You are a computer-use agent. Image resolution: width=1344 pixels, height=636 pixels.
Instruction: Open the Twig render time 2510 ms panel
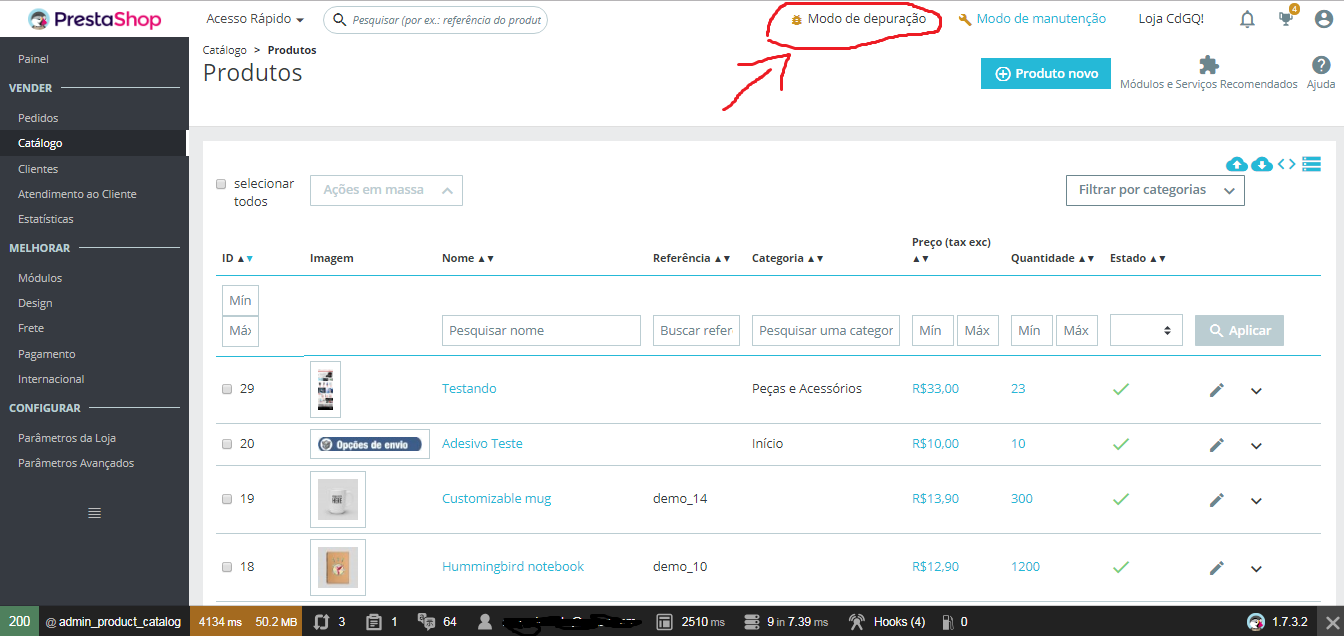691,621
